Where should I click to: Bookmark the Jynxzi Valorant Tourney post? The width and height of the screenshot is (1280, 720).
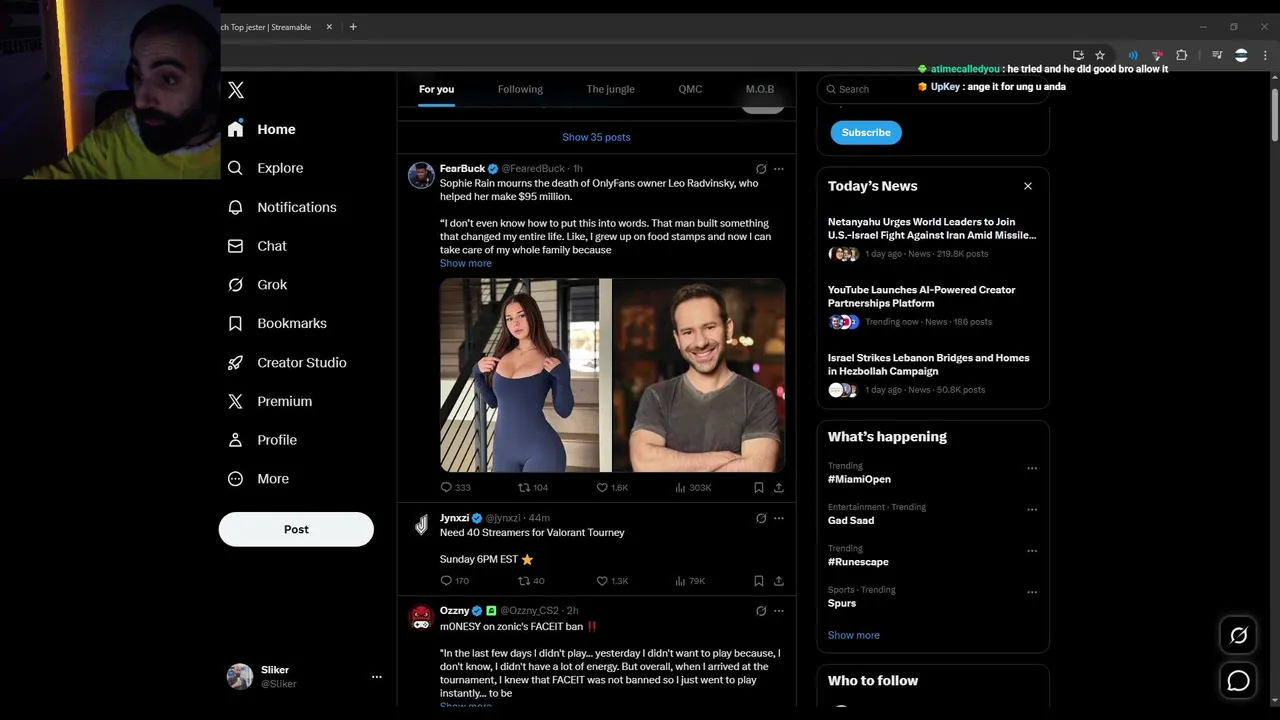759,581
